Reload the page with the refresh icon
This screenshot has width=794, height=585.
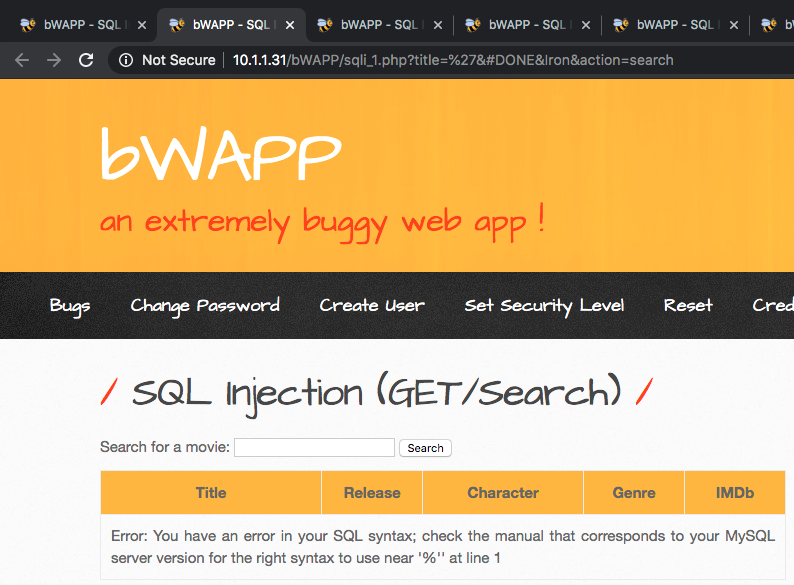tap(86, 60)
